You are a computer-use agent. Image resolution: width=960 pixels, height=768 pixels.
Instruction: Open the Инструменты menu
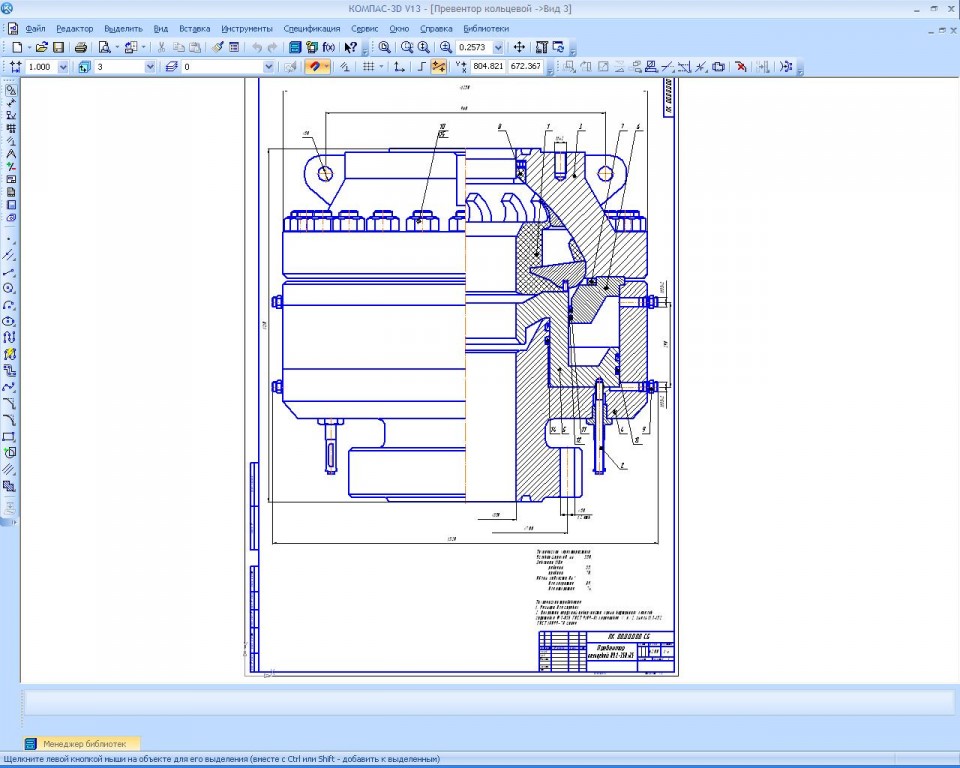coord(247,29)
